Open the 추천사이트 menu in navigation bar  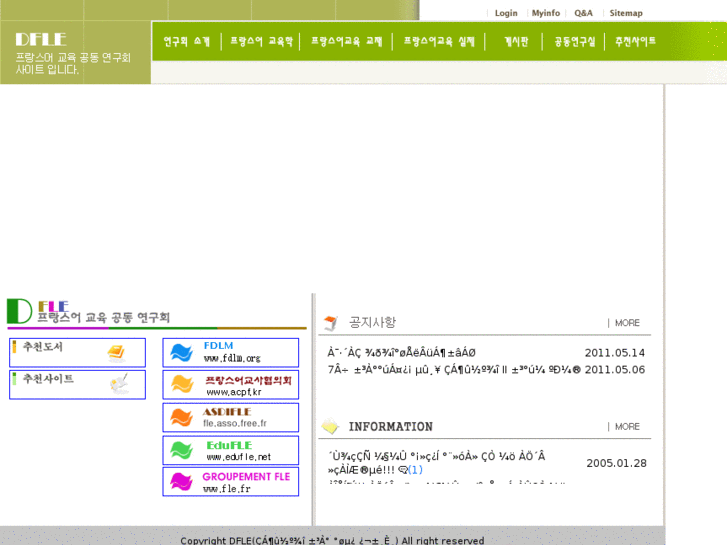tap(635, 42)
